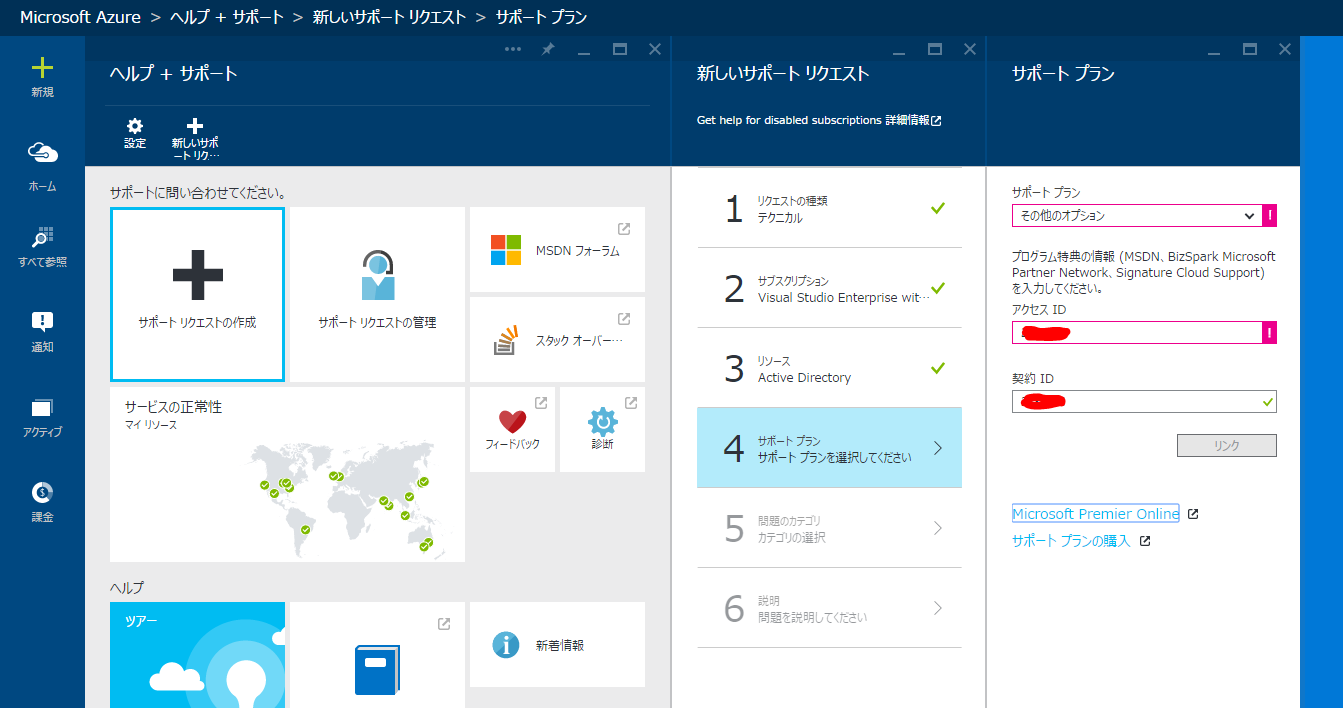
Task: Open the アクティブ sidebar icon
Action: tap(42, 408)
